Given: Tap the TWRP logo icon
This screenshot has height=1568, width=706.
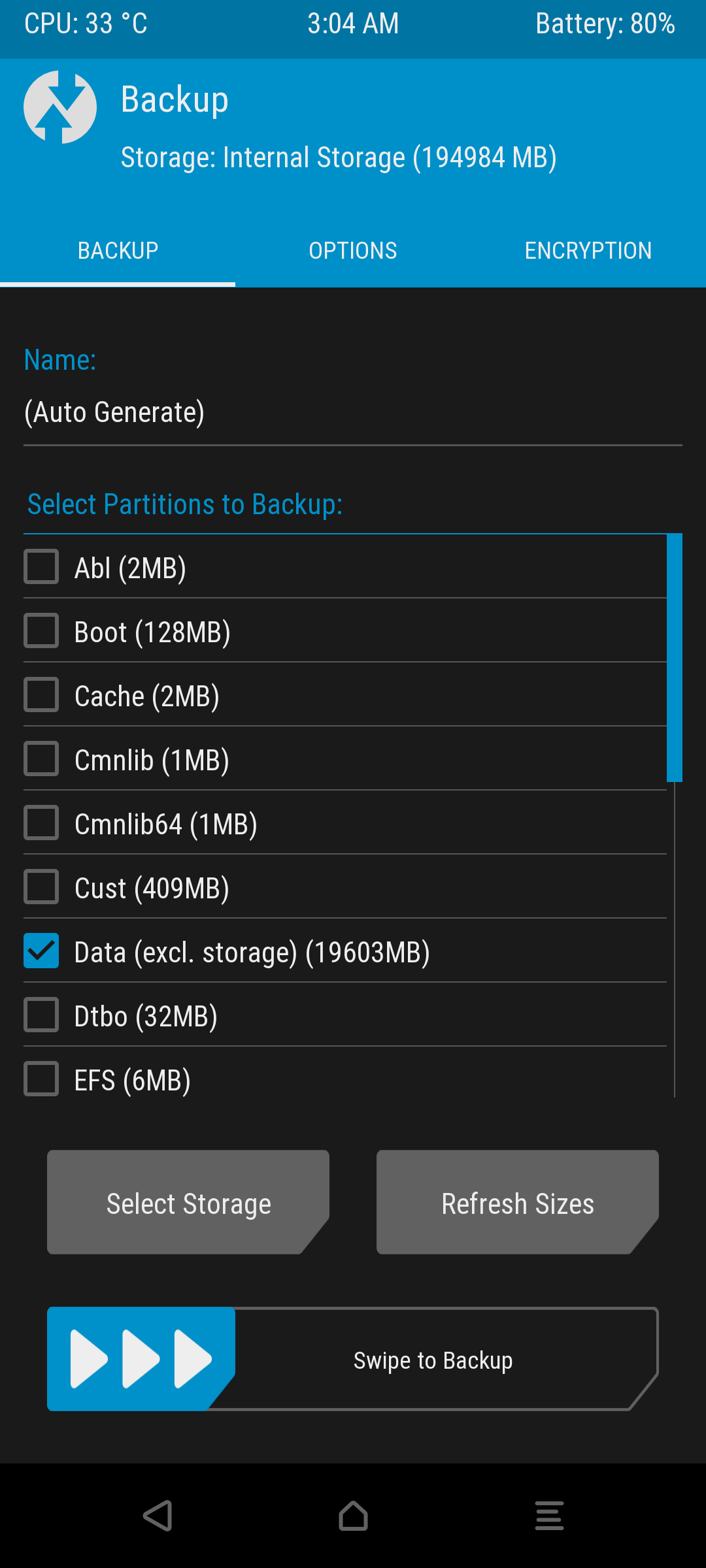Looking at the screenshot, I should 60,107.
